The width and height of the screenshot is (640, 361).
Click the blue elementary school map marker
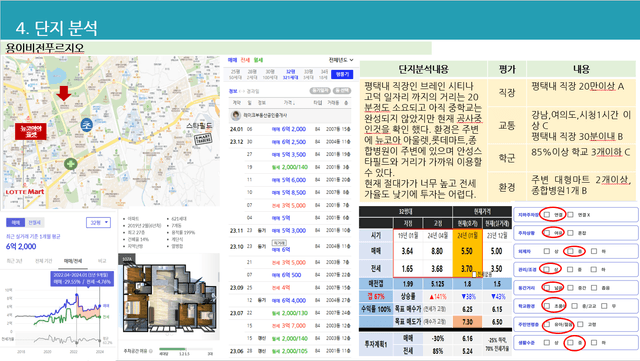[x=87, y=125]
